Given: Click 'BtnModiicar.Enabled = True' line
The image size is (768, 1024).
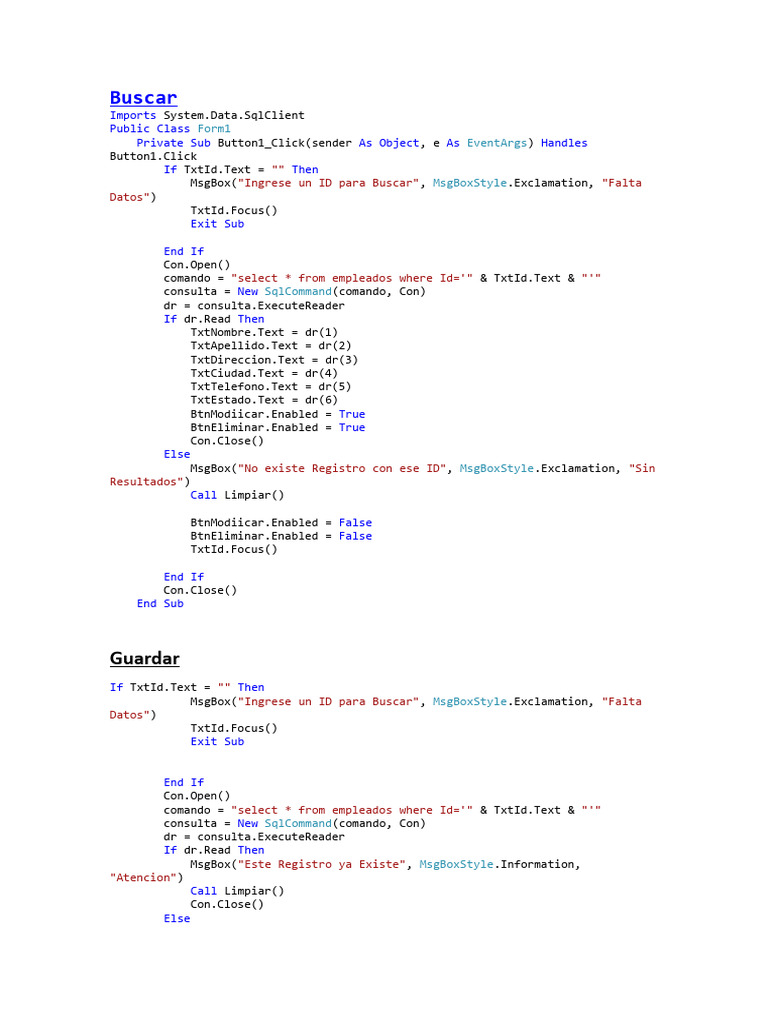Looking at the screenshot, I should pyautogui.click(x=278, y=414).
